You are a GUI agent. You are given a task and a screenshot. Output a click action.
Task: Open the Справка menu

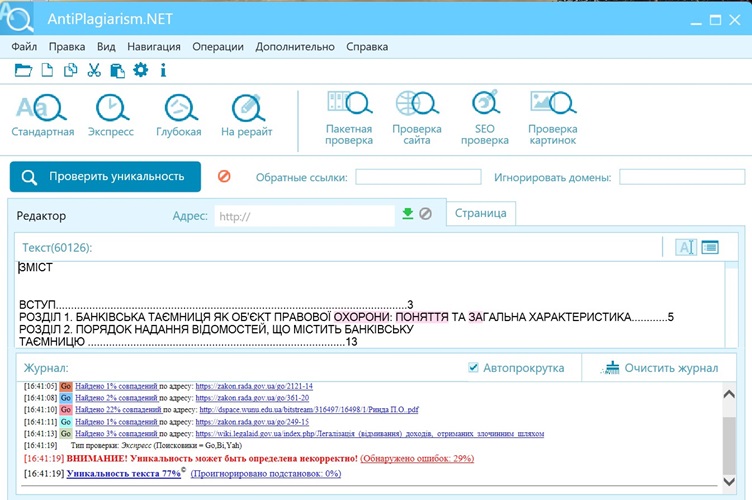pos(367,47)
